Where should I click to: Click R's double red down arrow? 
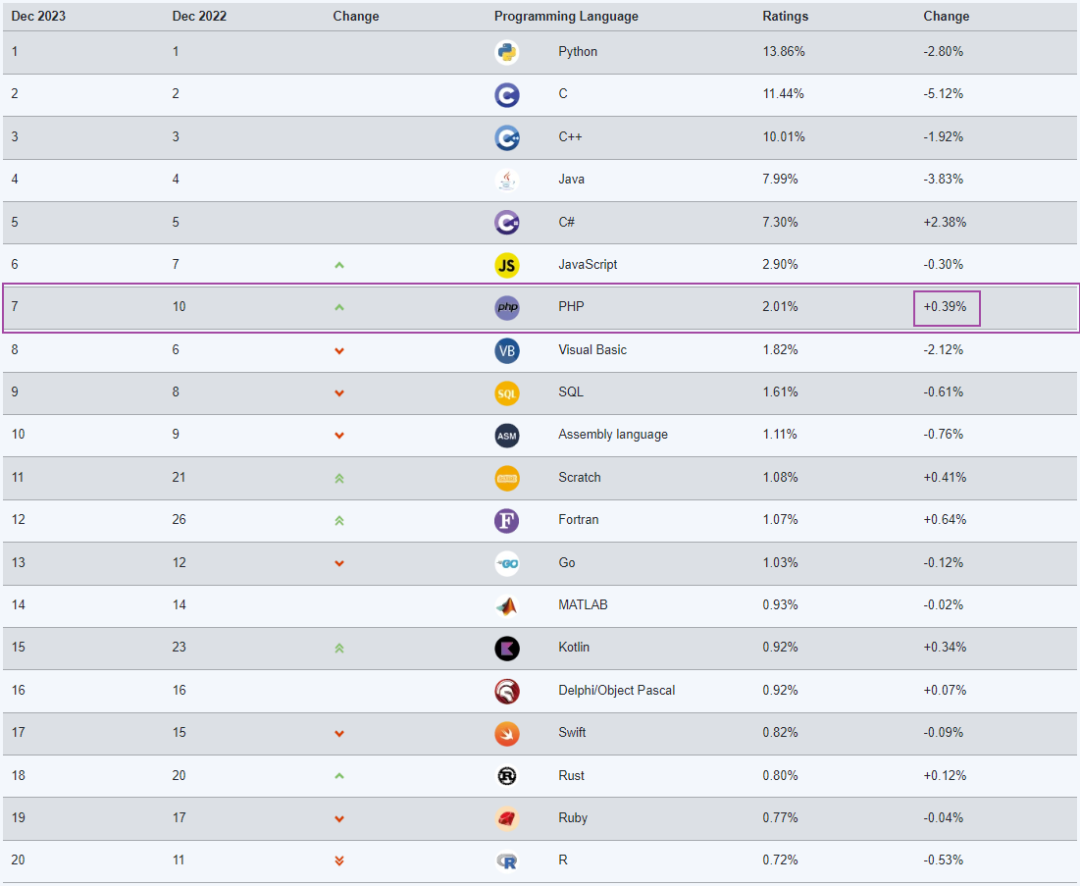pyautogui.click(x=339, y=861)
